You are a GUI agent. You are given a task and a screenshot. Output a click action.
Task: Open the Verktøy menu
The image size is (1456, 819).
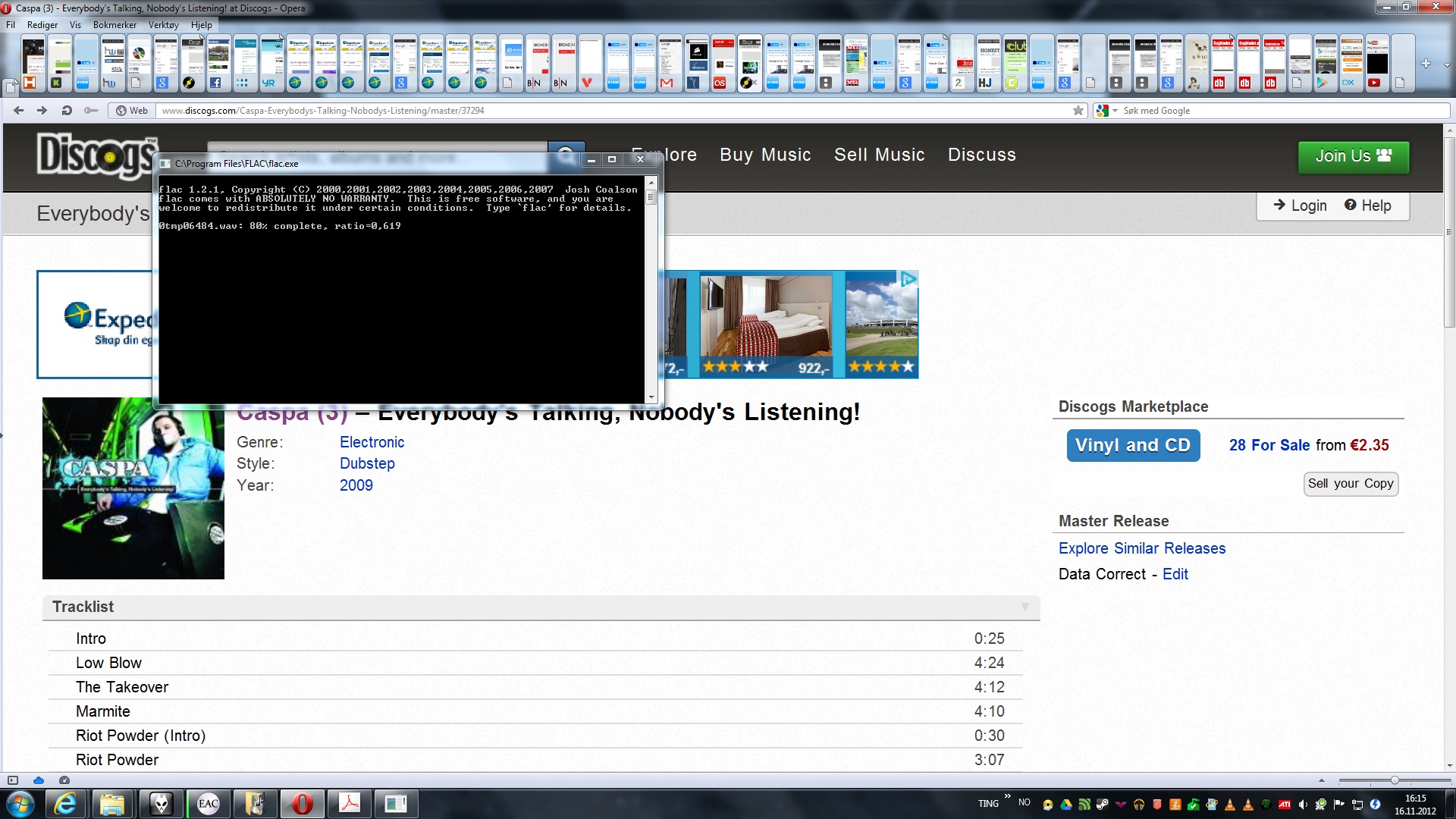[x=163, y=25]
